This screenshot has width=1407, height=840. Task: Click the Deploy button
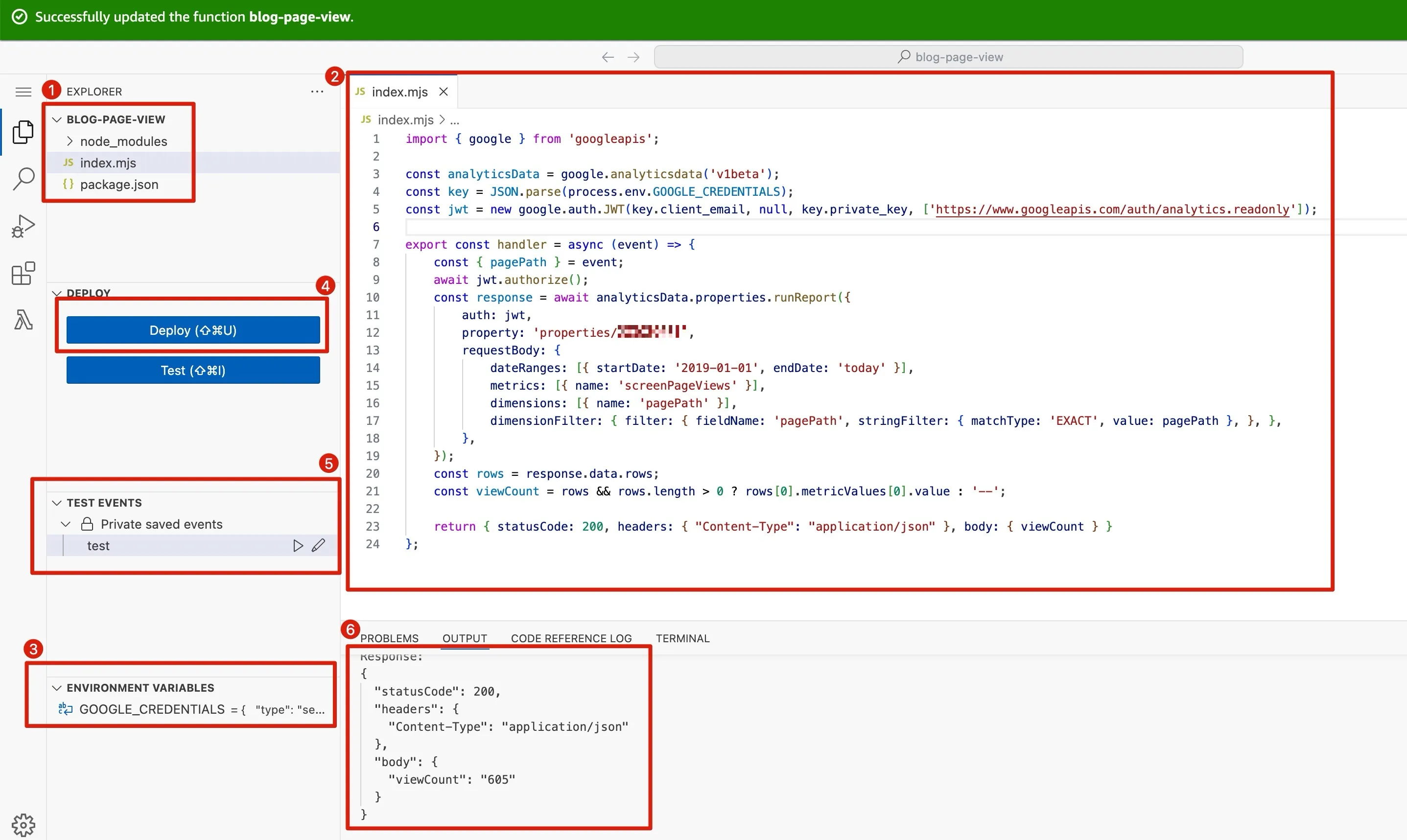[193, 330]
